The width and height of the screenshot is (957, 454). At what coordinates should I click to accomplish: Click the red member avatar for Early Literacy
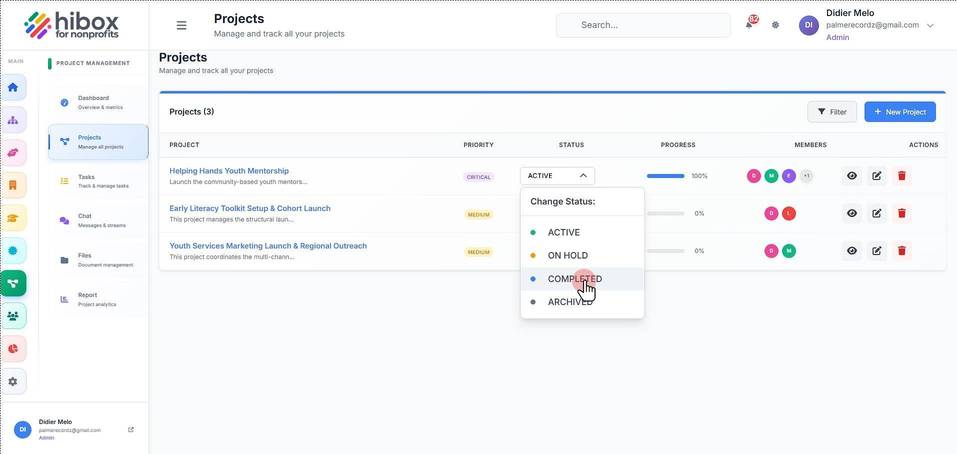(789, 214)
